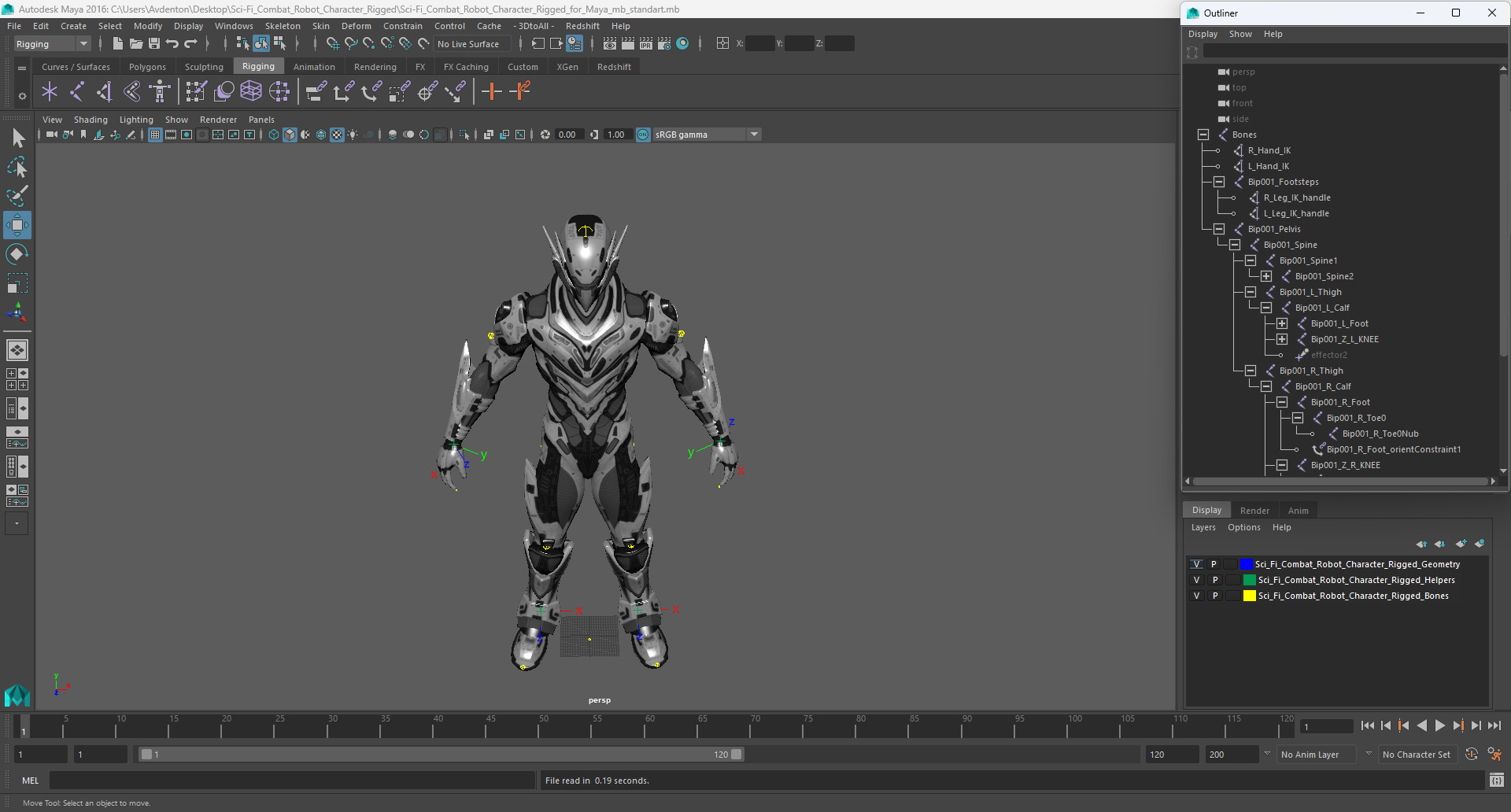The width and height of the screenshot is (1511, 812).
Task: Open Options in the layer editor
Action: point(1243,527)
